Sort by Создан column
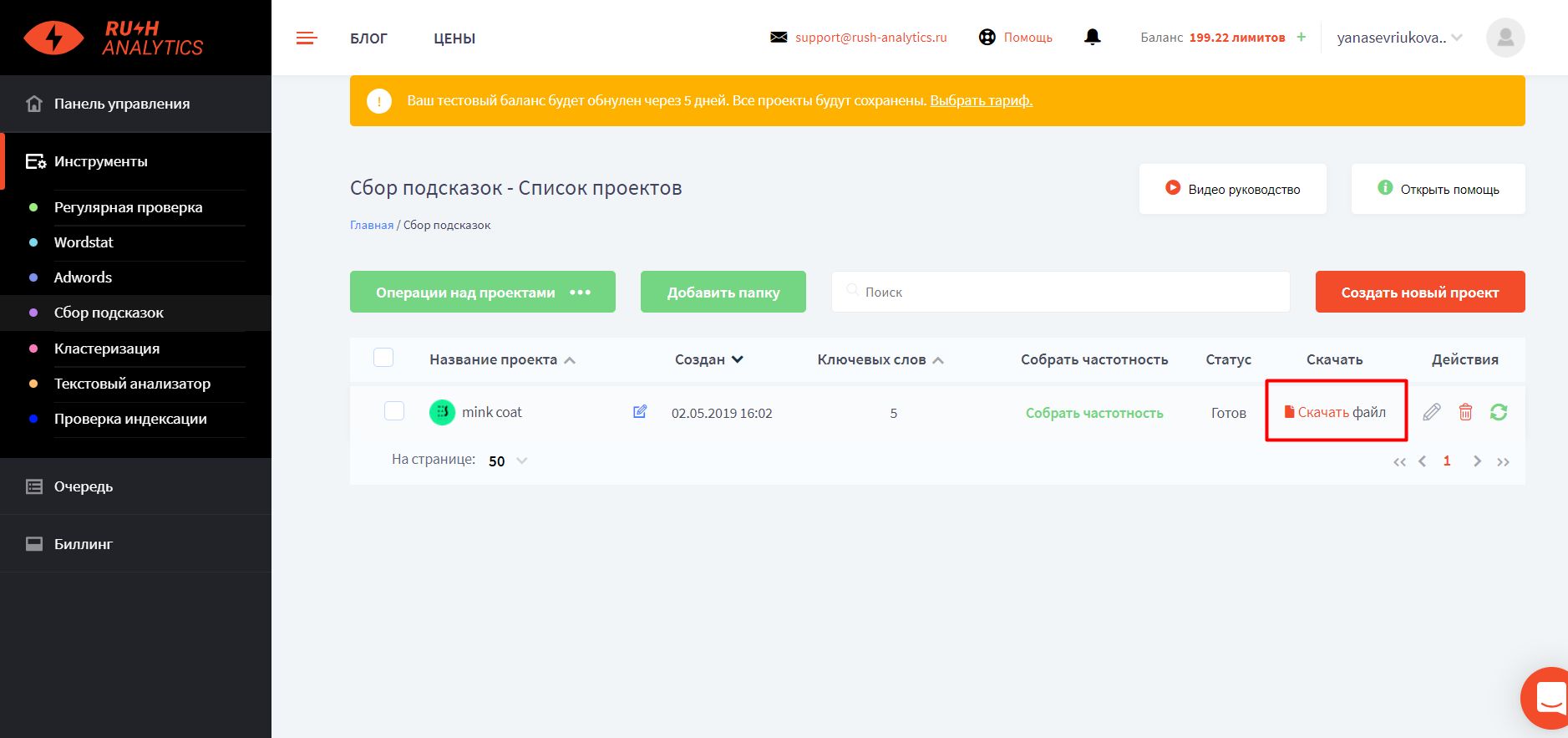Image resolution: width=1568 pixels, height=738 pixels. coord(708,359)
